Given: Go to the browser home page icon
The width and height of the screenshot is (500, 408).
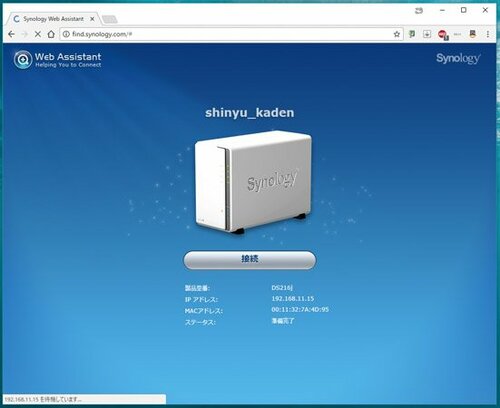Looking at the screenshot, I should (x=51, y=34).
